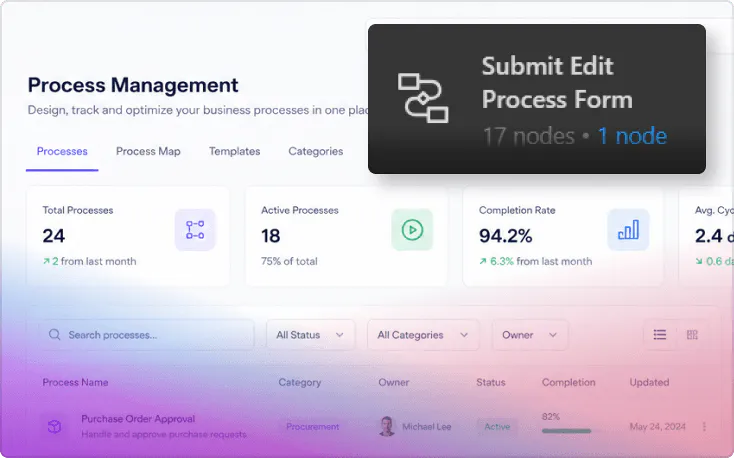Click the flowchart icon in the dark overlay
The height and width of the screenshot is (458, 734).
click(x=423, y=98)
